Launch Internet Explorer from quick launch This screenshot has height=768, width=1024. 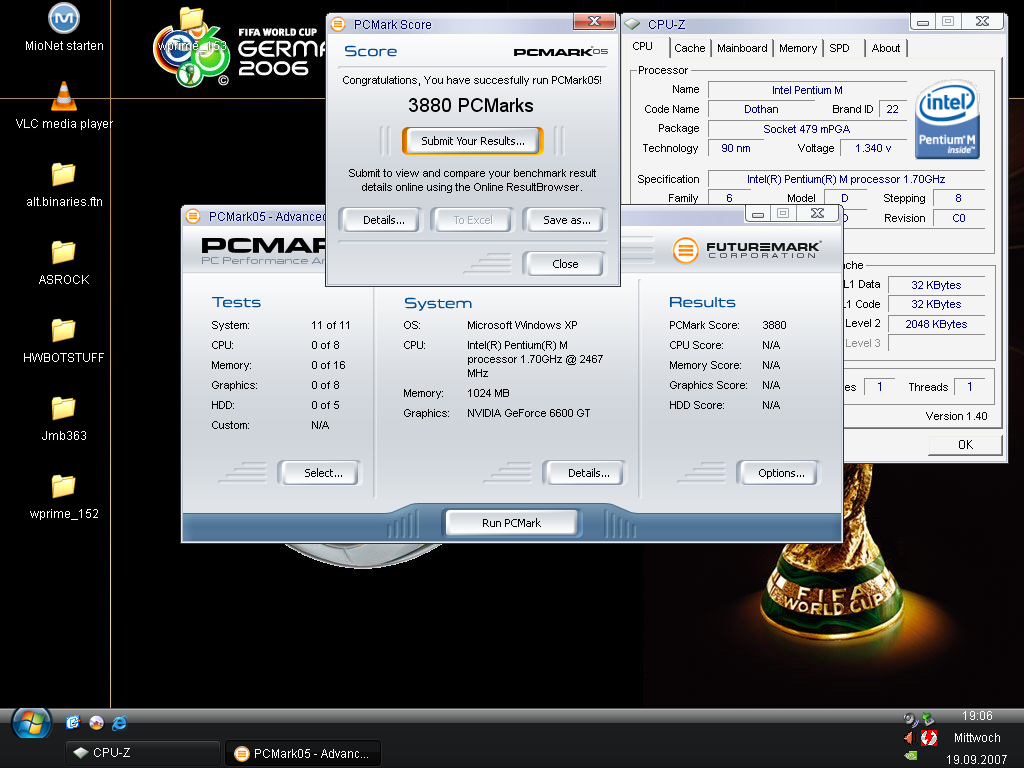[120, 723]
